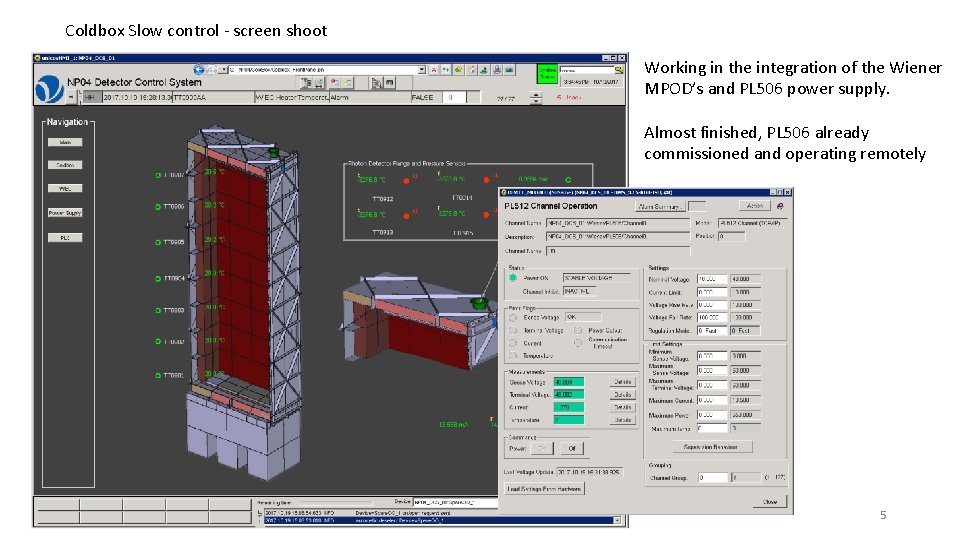960x540 pixels.
Task: Open the panel path dropdown arrow
Action: (422, 70)
